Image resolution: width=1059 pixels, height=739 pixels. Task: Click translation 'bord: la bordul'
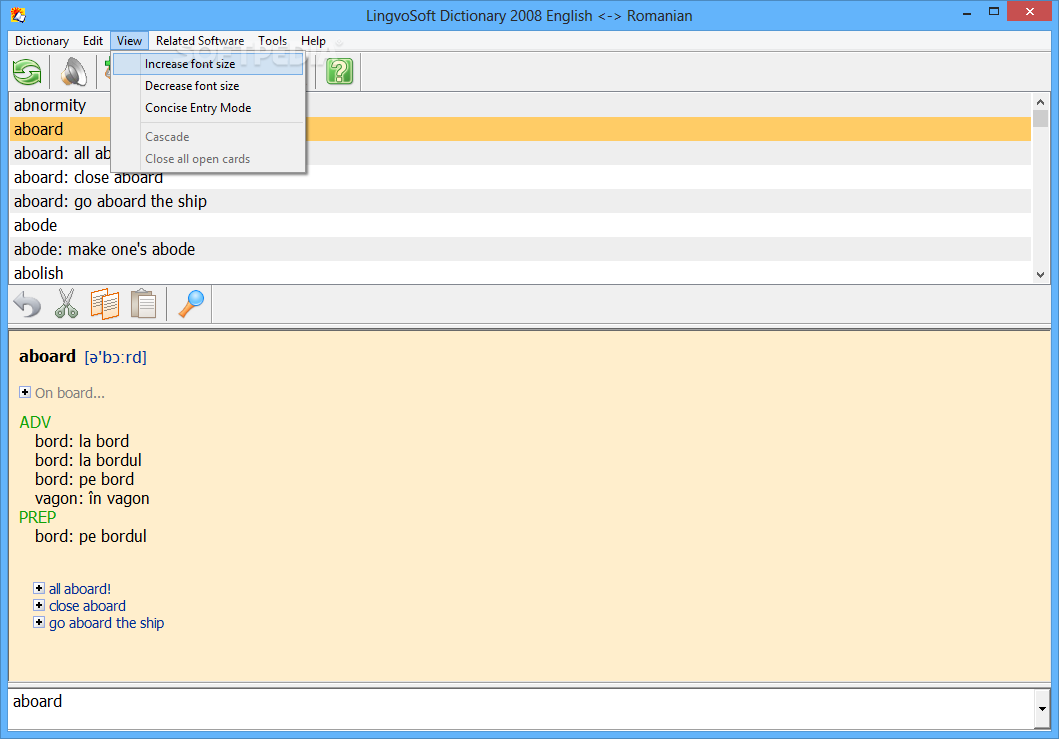[x=88, y=461]
